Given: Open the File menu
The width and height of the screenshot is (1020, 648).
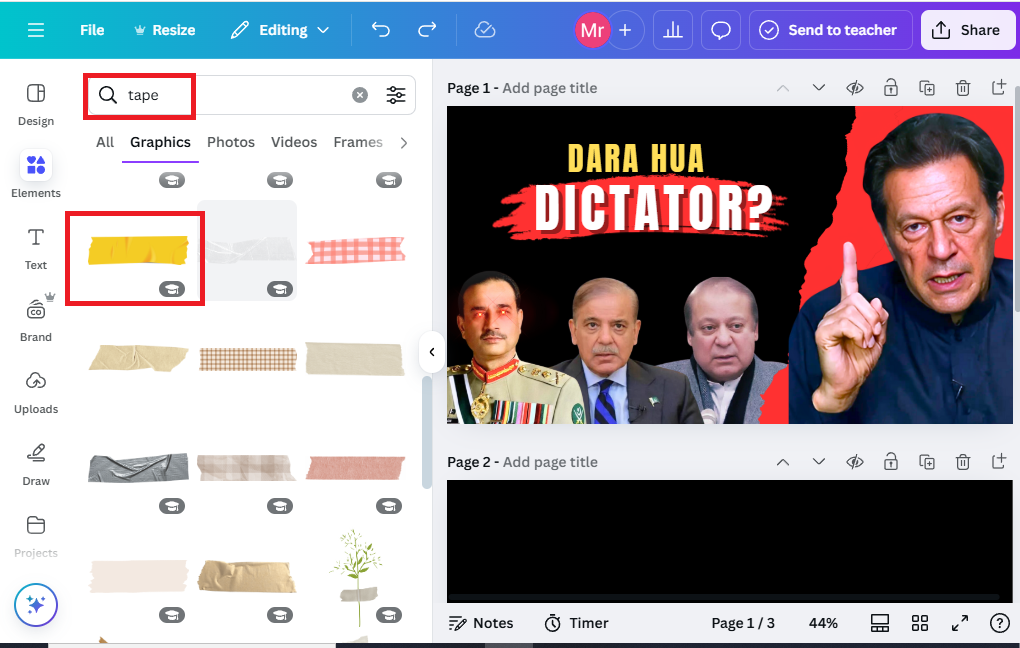Looking at the screenshot, I should coord(92,30).
